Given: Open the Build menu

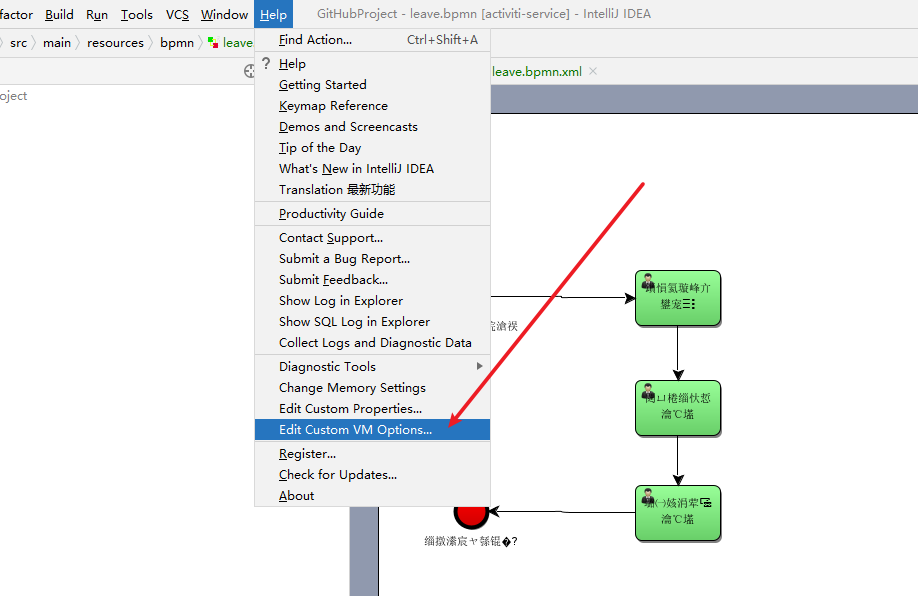Looking at the screenshot, I should pyautogui.click(x=59, y=15).
